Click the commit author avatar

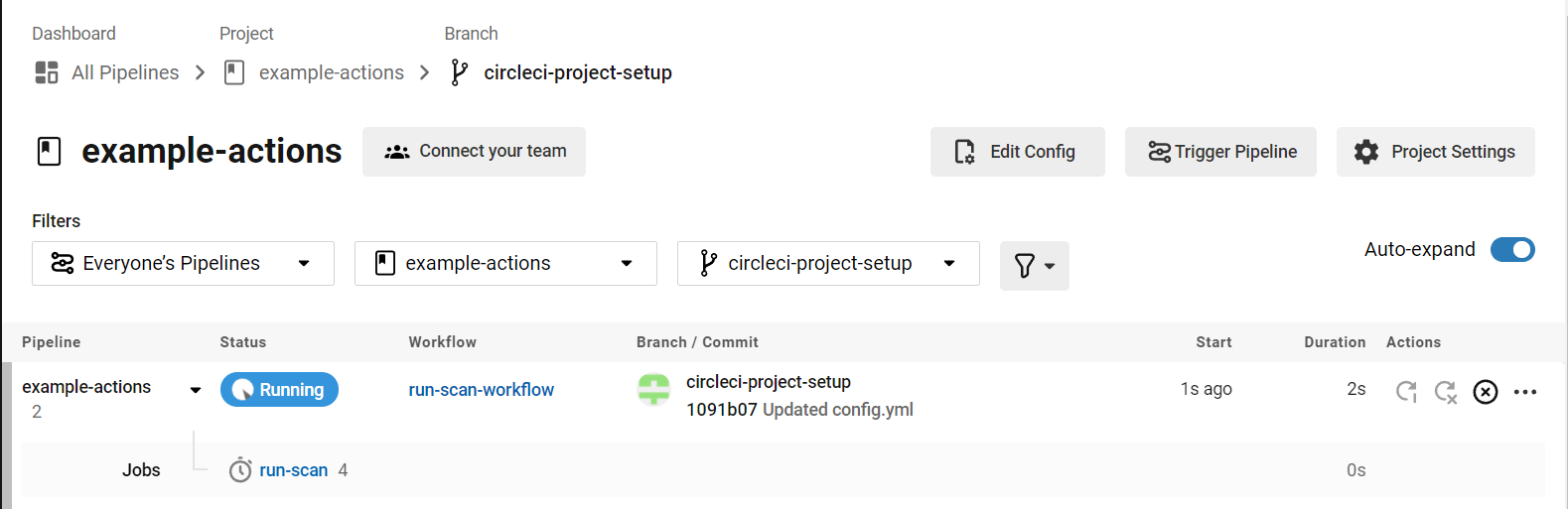(x=653, y=389)
